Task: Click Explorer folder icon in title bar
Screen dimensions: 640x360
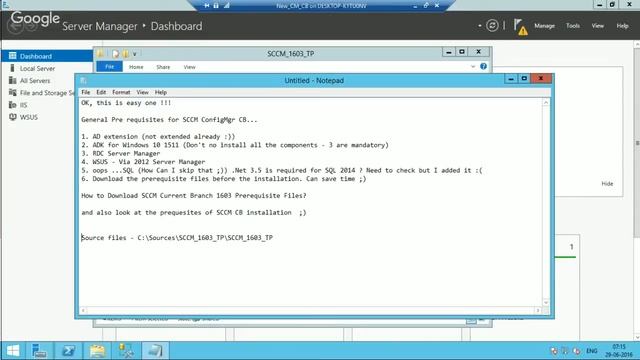Action: point(100,53)
